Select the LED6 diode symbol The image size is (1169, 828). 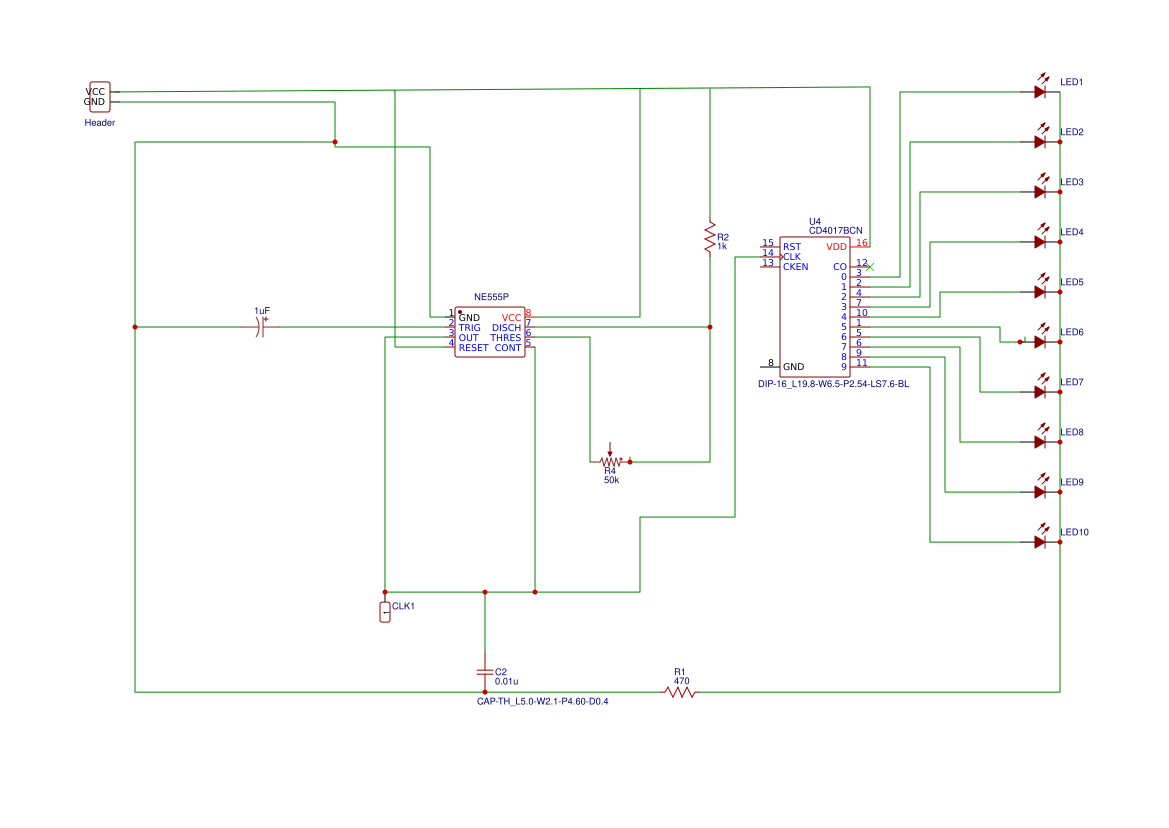point(1041,337)
